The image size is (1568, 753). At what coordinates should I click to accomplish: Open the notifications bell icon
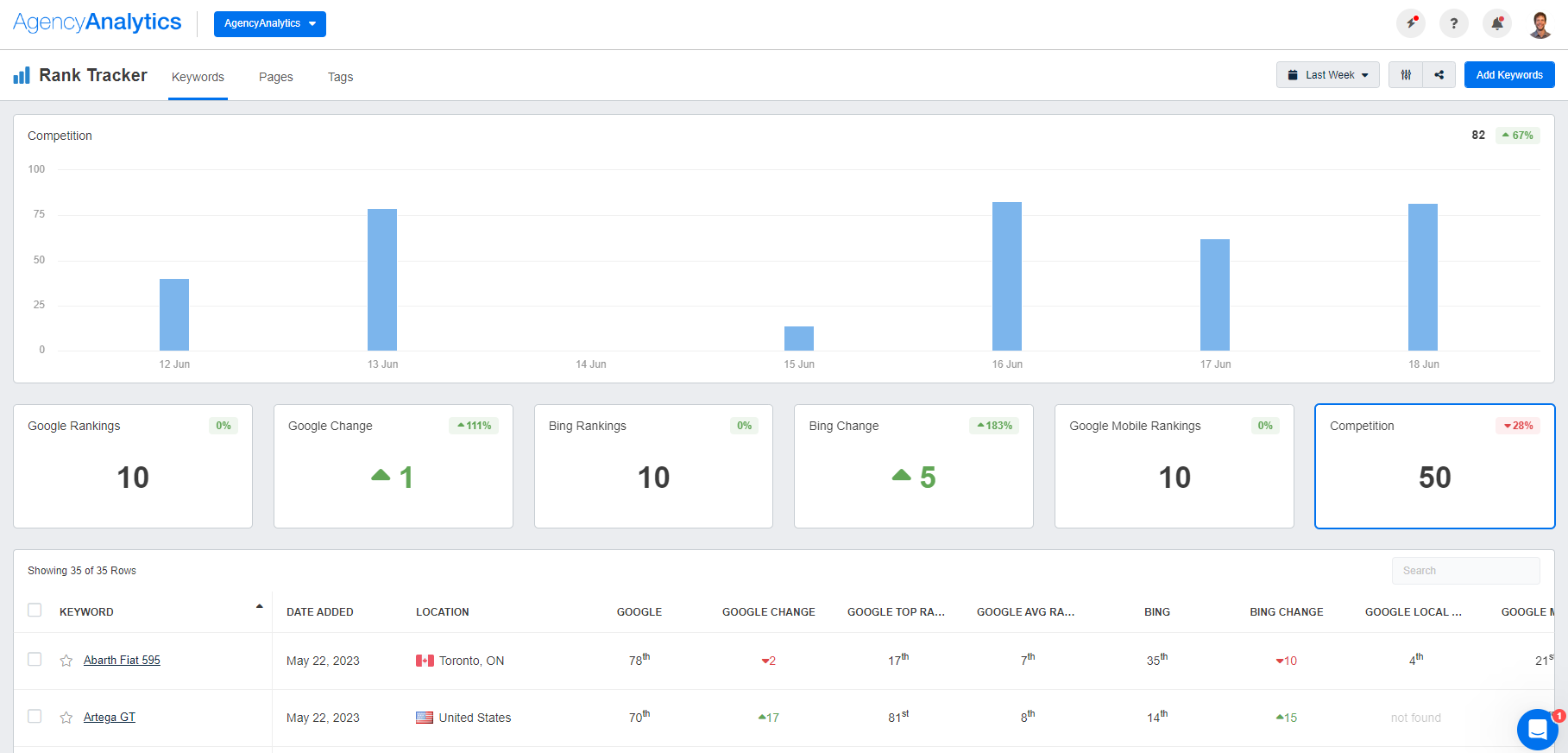(1497, 23)
